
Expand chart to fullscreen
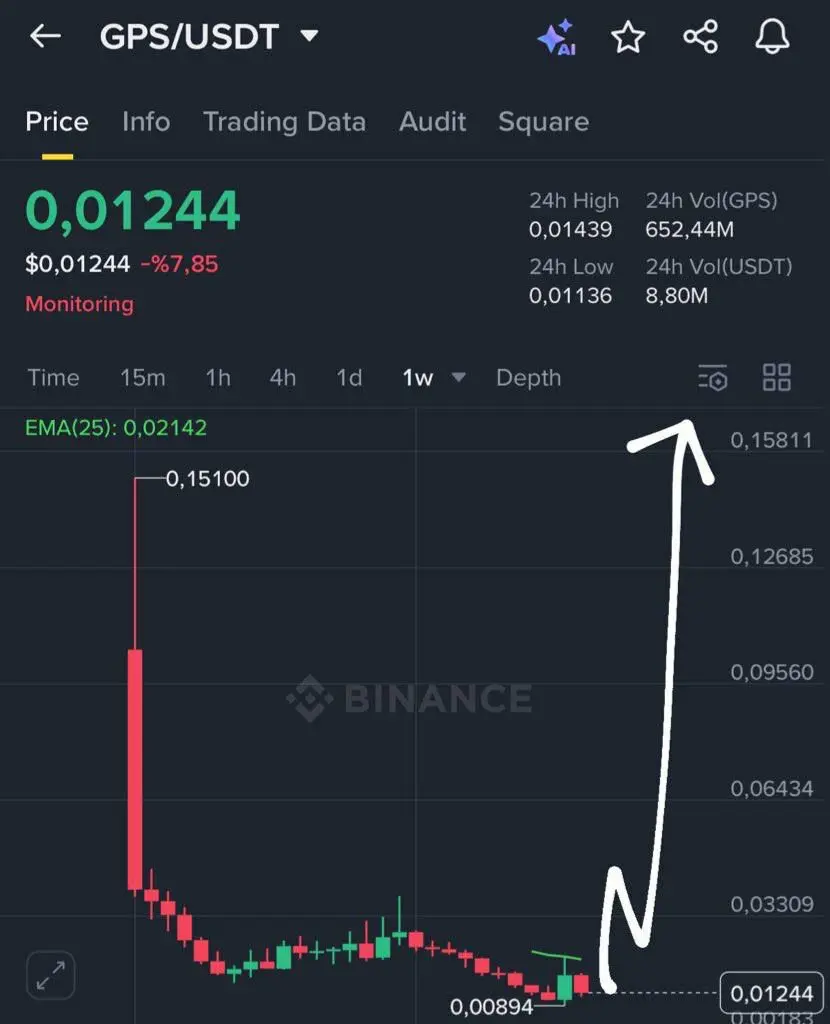(x=50, y=975)
